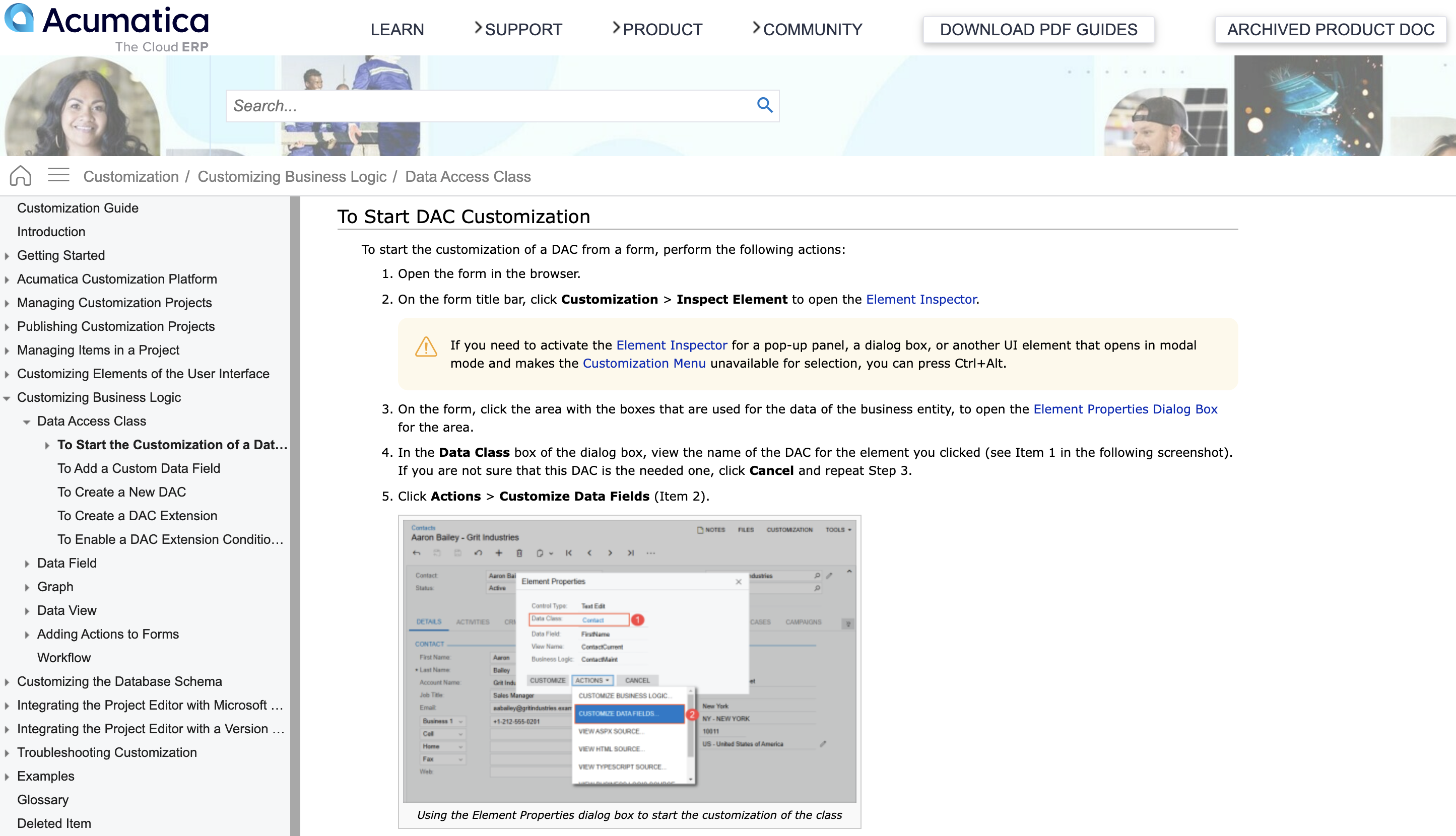Select Customization Guide in sidebar
1456x836 pixels.
pos(78,208)
